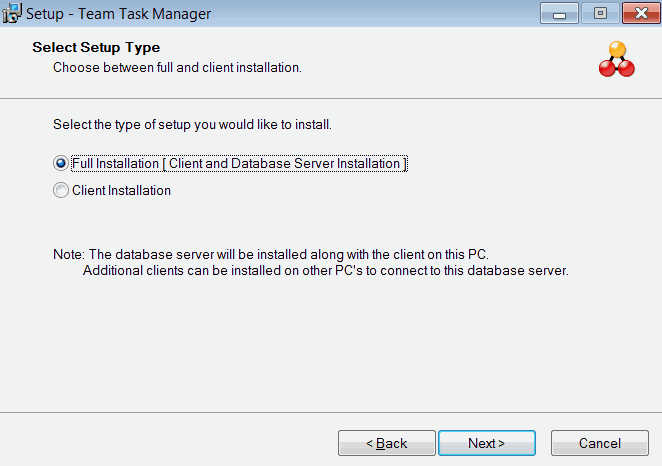Select the Full Installation radio button

coord(61,164)
